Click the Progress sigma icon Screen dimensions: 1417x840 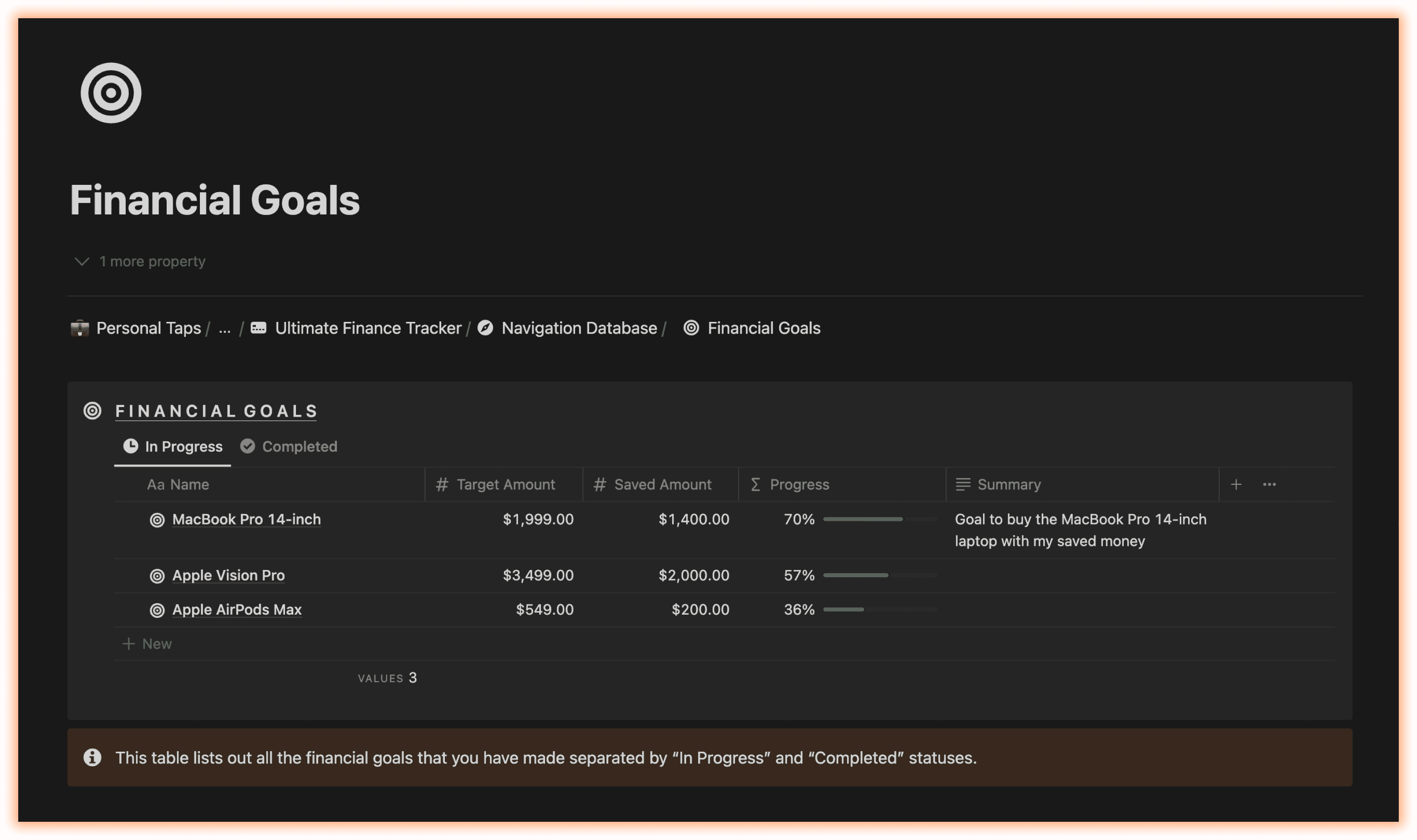coord(754,484)
